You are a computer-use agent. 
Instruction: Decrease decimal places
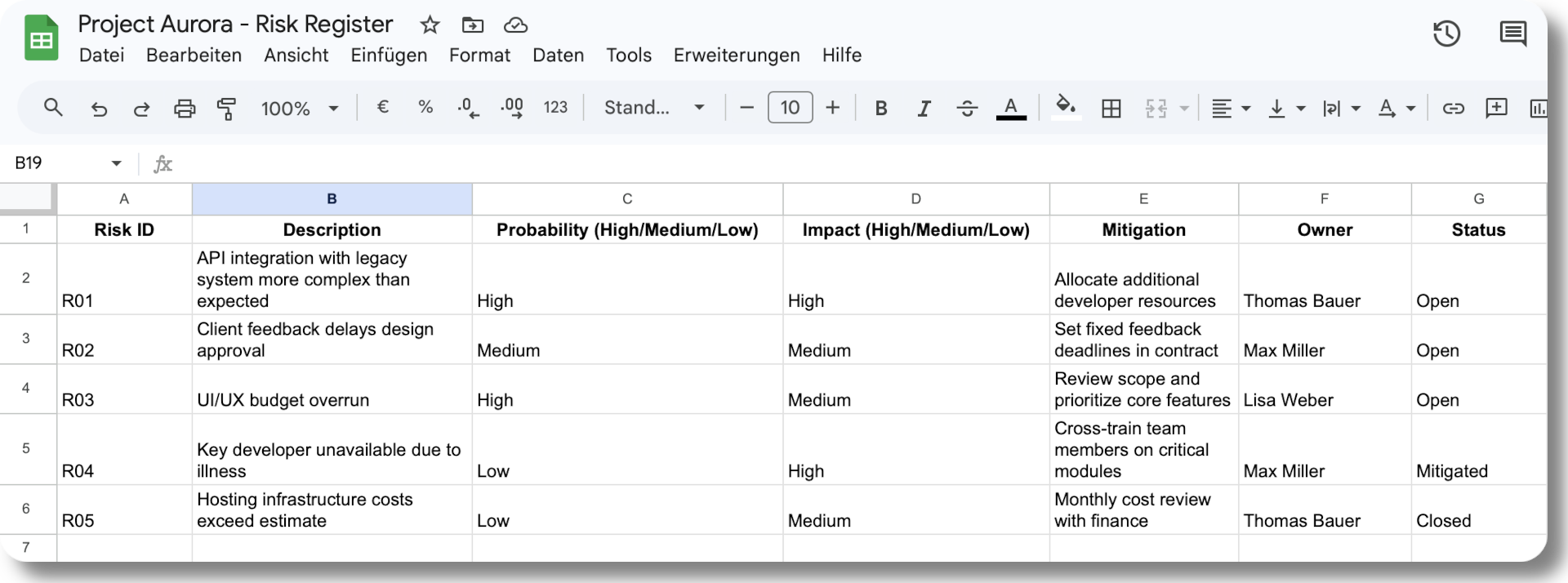point(468,107)
